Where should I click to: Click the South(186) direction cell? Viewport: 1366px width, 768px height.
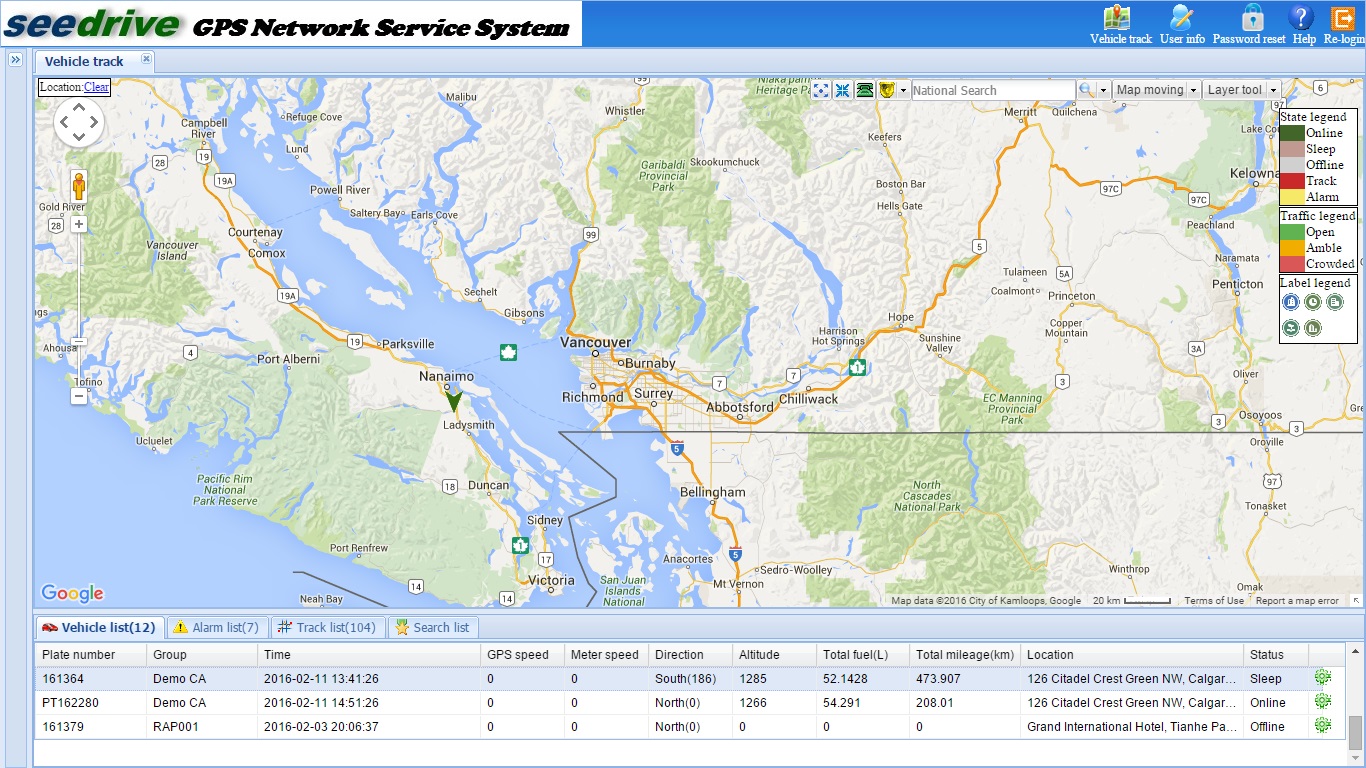click(689, 679)
